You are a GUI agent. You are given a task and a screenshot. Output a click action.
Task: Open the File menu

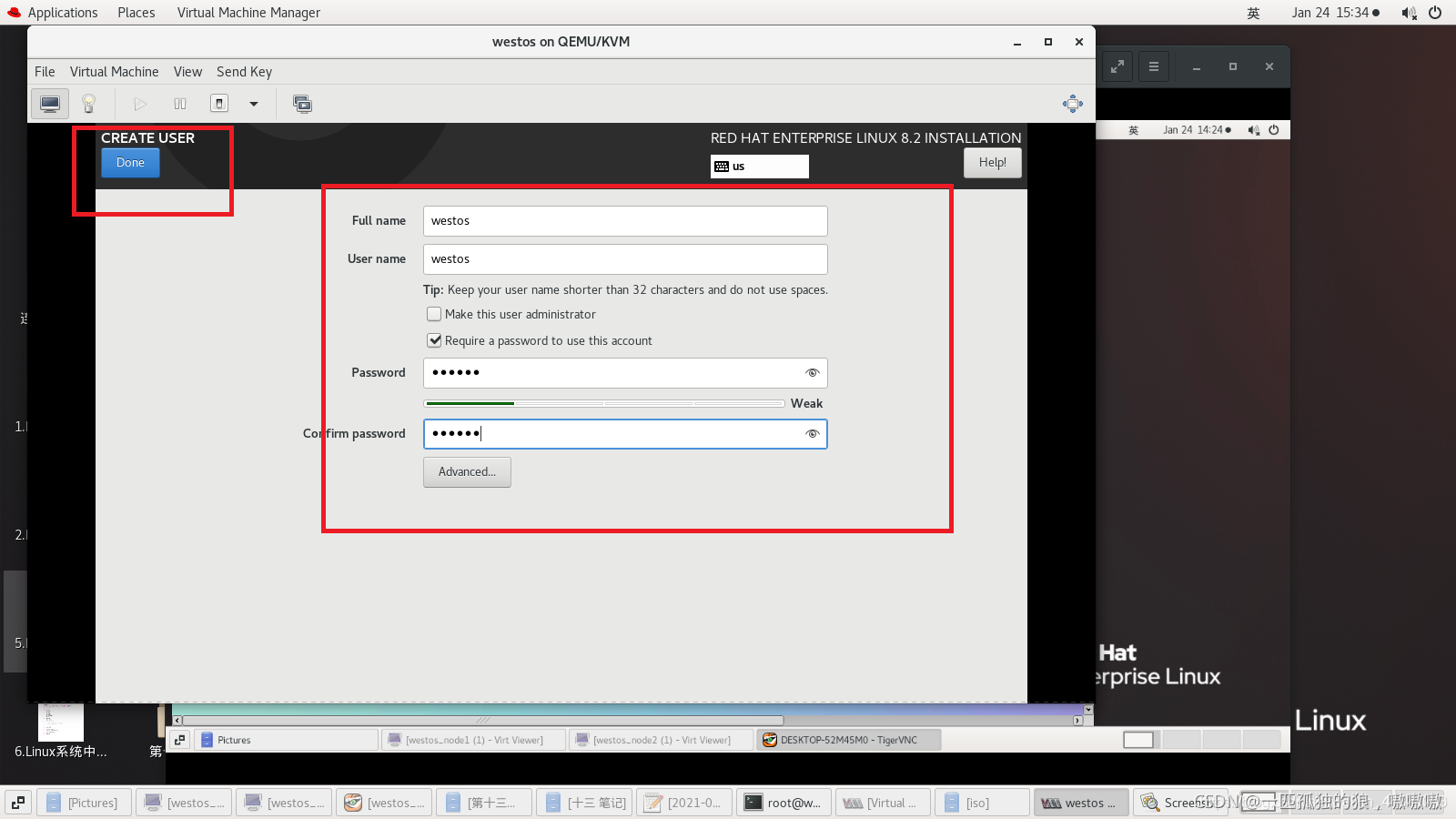click(x=45, y=72)
